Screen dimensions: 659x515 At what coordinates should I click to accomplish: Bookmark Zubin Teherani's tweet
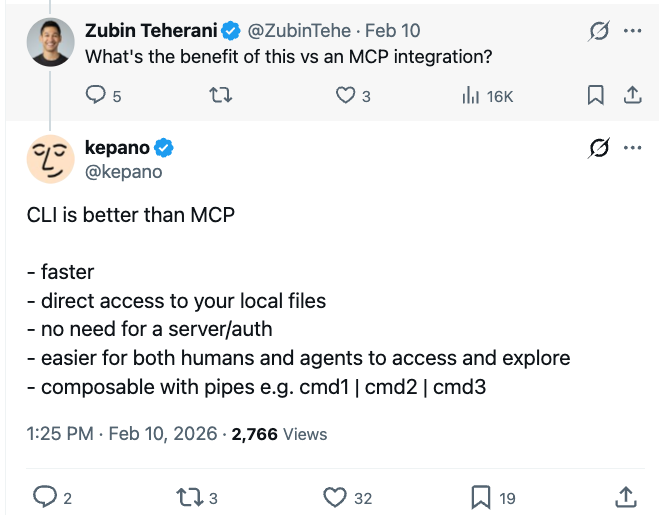[595, 96]
